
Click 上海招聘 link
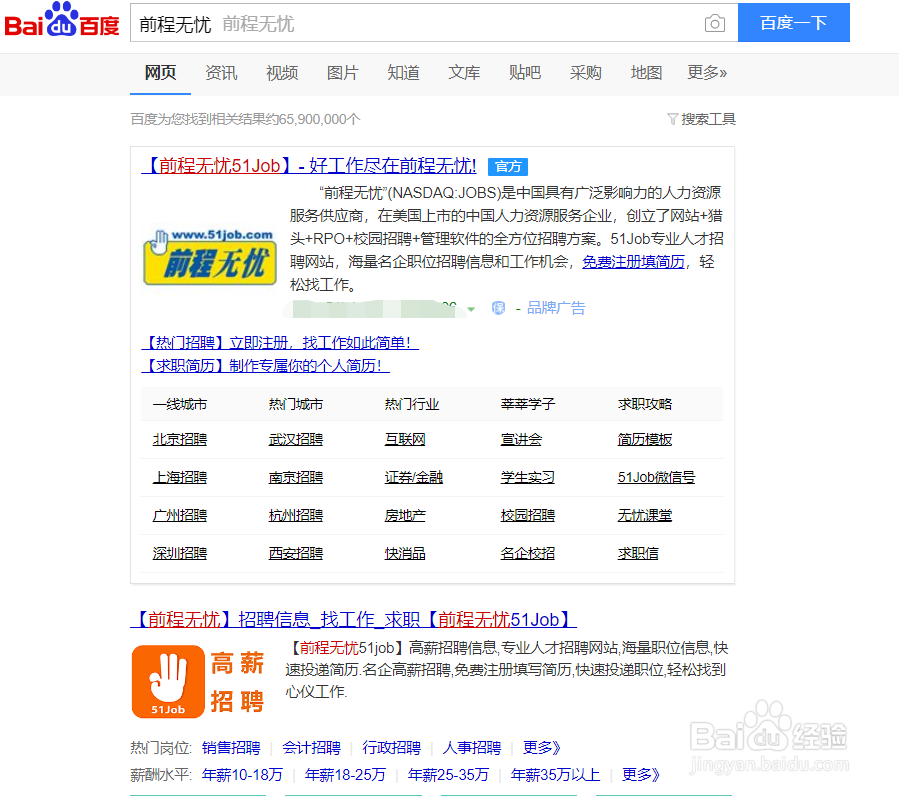click(x=179, y=477)
